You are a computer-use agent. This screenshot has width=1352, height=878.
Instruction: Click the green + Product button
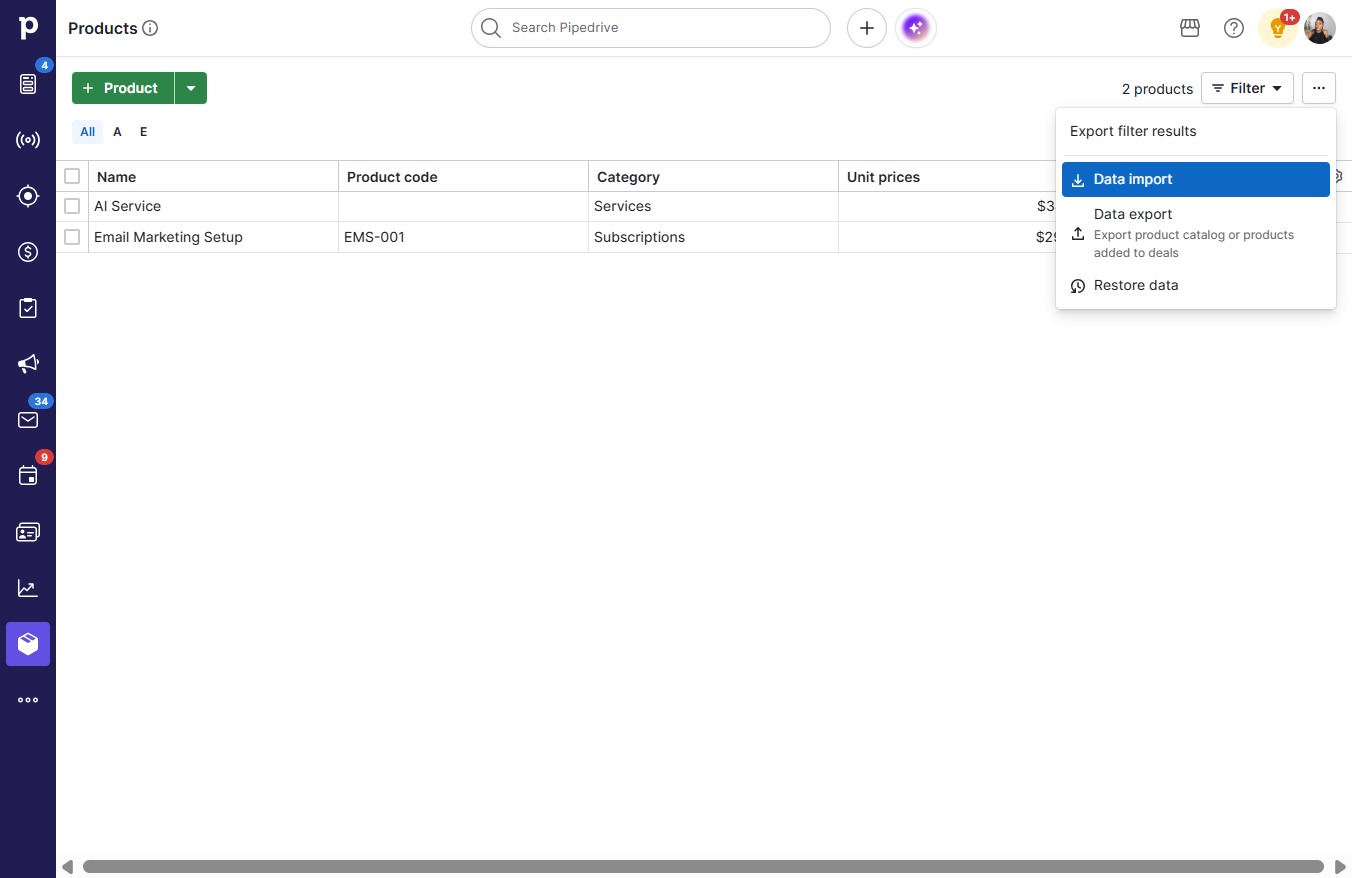pos(123,88)
